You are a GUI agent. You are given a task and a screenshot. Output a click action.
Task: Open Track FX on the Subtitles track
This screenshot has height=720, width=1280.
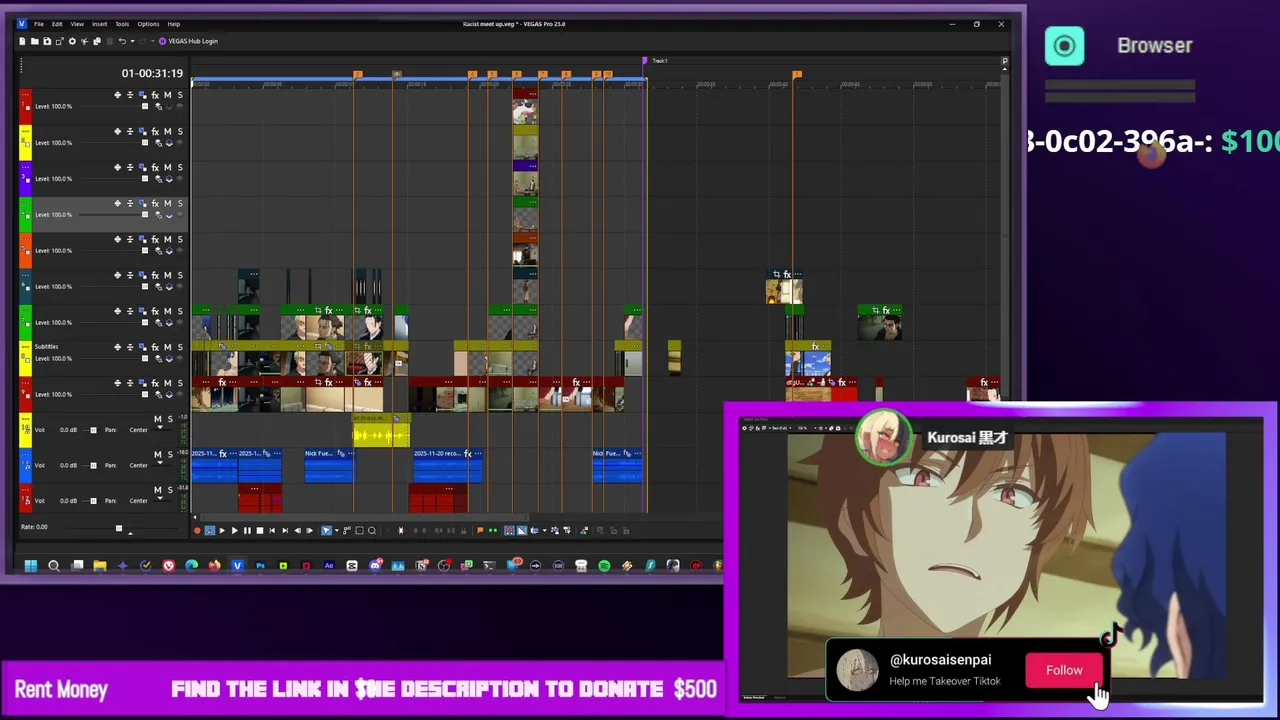click(155, 347)
